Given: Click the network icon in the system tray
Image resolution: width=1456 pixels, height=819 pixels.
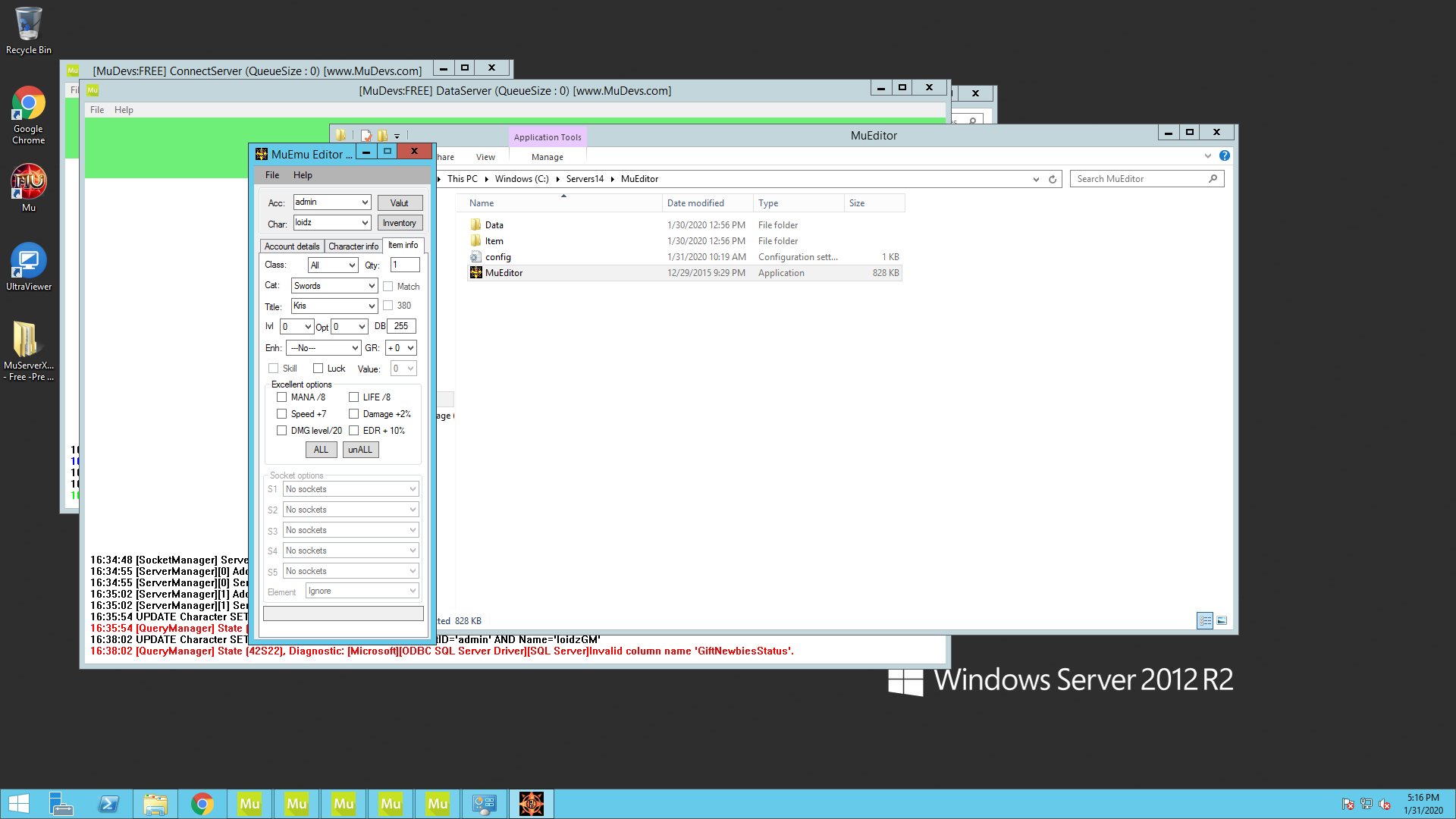Looking at the screenshot, I should 1367,804.
